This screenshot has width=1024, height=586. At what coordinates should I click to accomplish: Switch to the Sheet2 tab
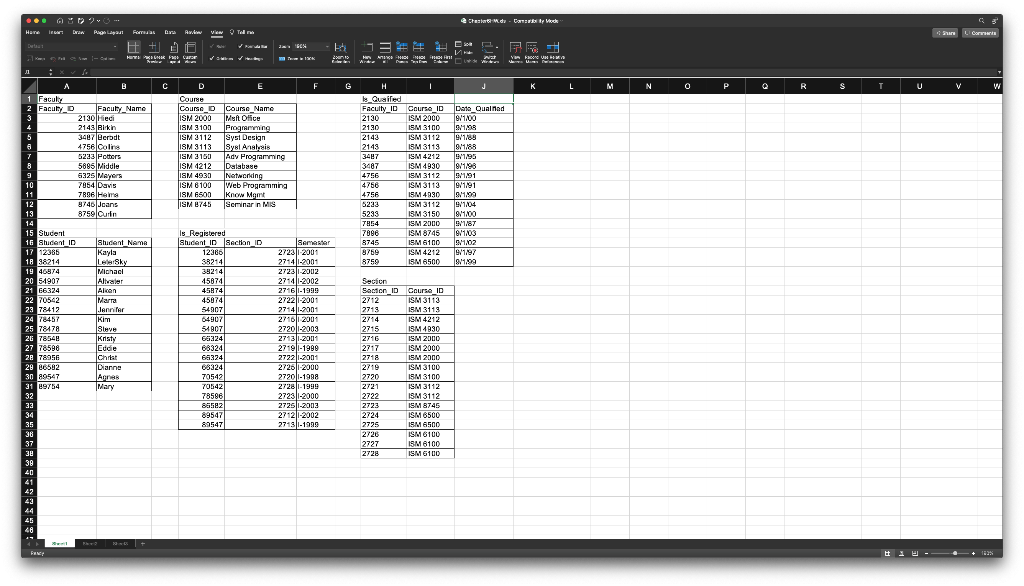coord(88,543)
